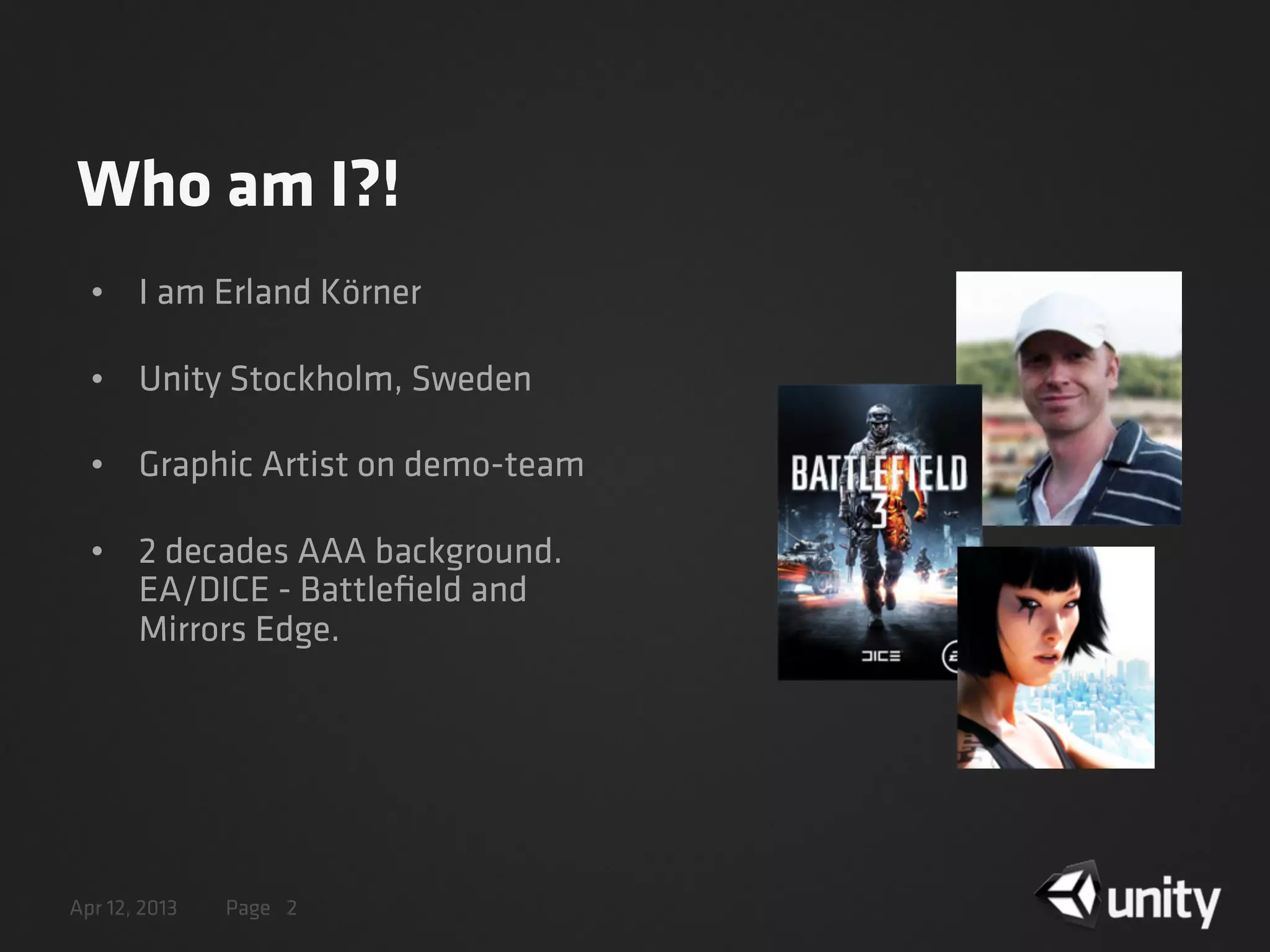Click the "2 decades AAA background." line
The image size is (1270, 952).
pyautogui.click(x=350, y=551)
